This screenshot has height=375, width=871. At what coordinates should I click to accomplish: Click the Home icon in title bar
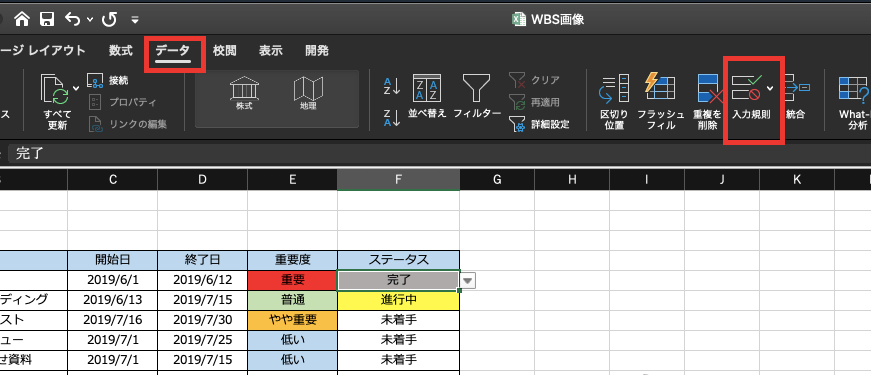pyautogui.click(x=22, y=19)
